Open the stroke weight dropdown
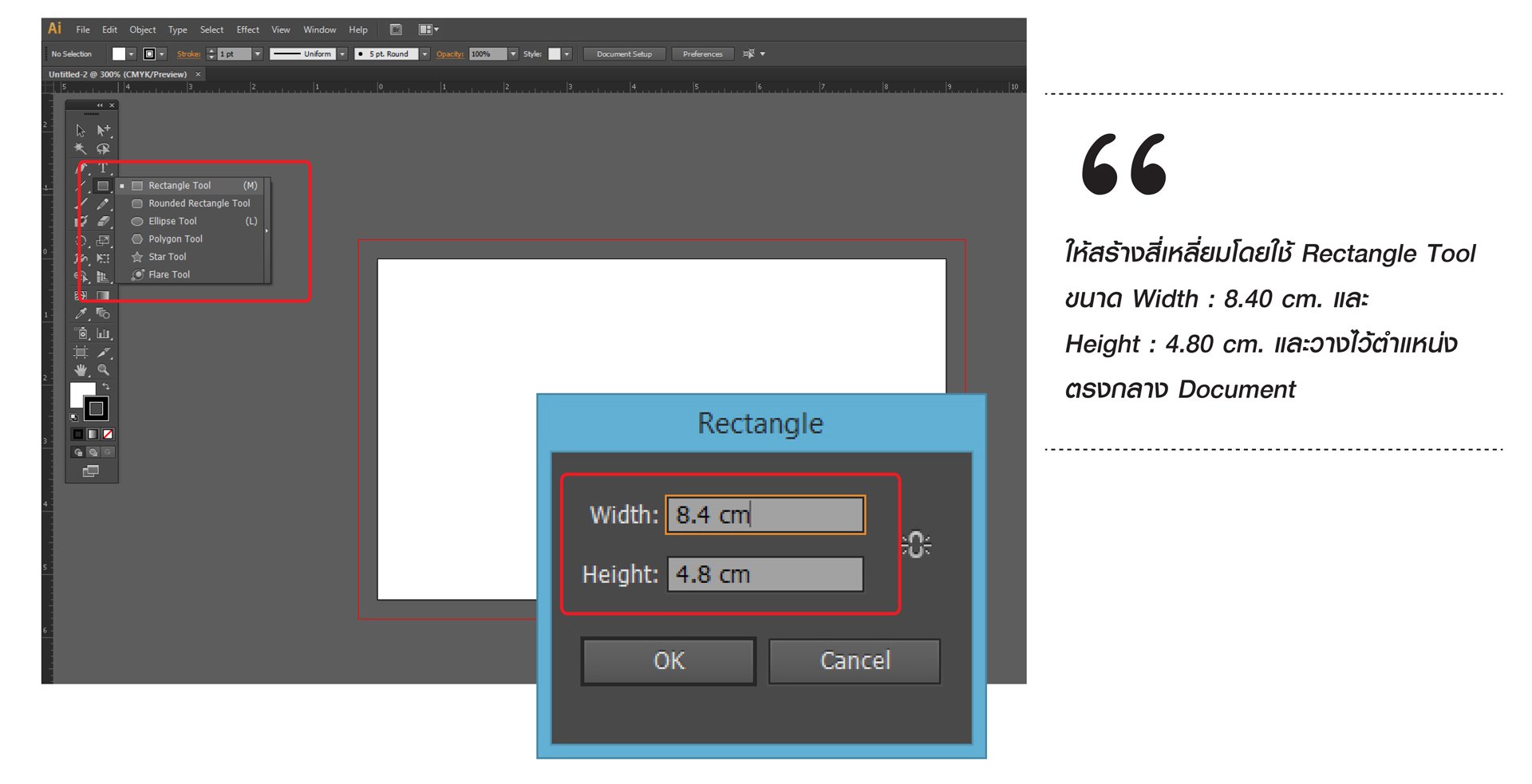 tap(258, 54)
